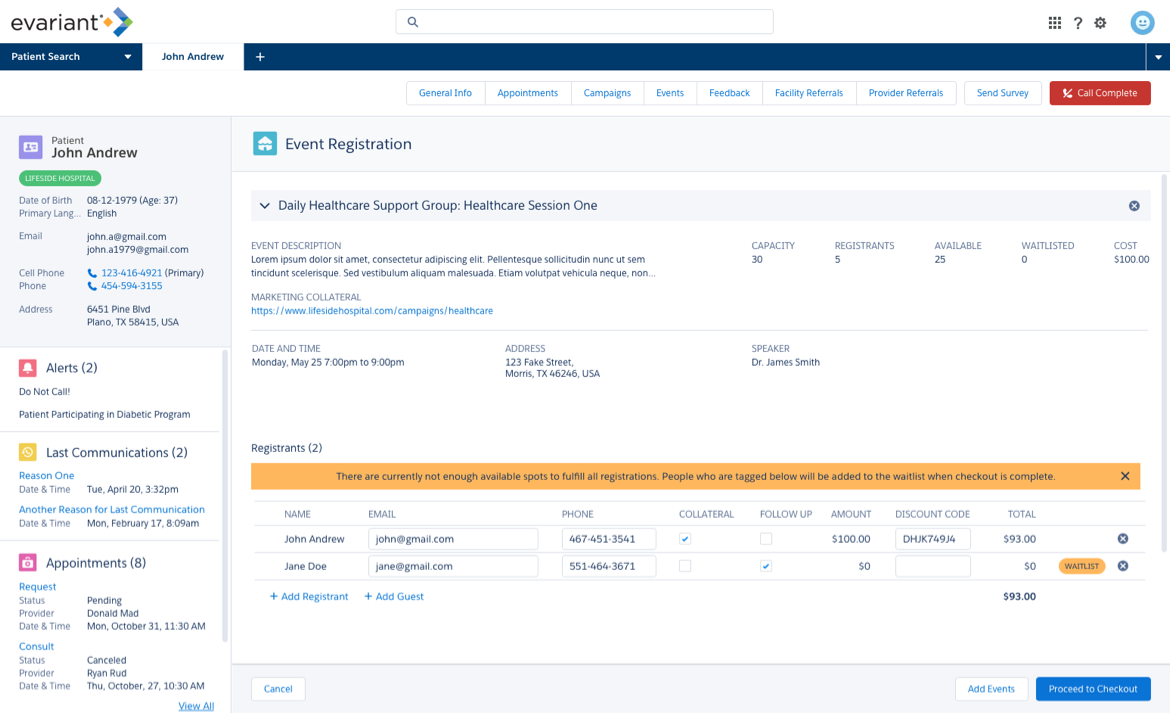Click the user avatar icon

pyautogui.click(x=1142, y=23)
